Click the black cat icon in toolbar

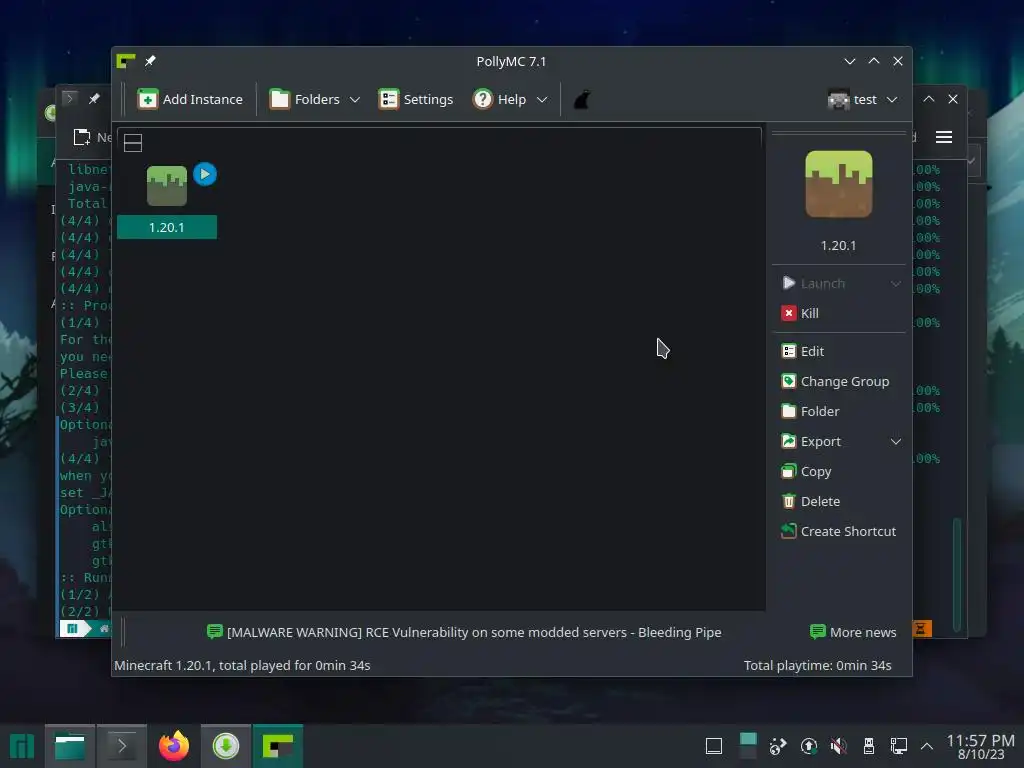click(582, 100)
